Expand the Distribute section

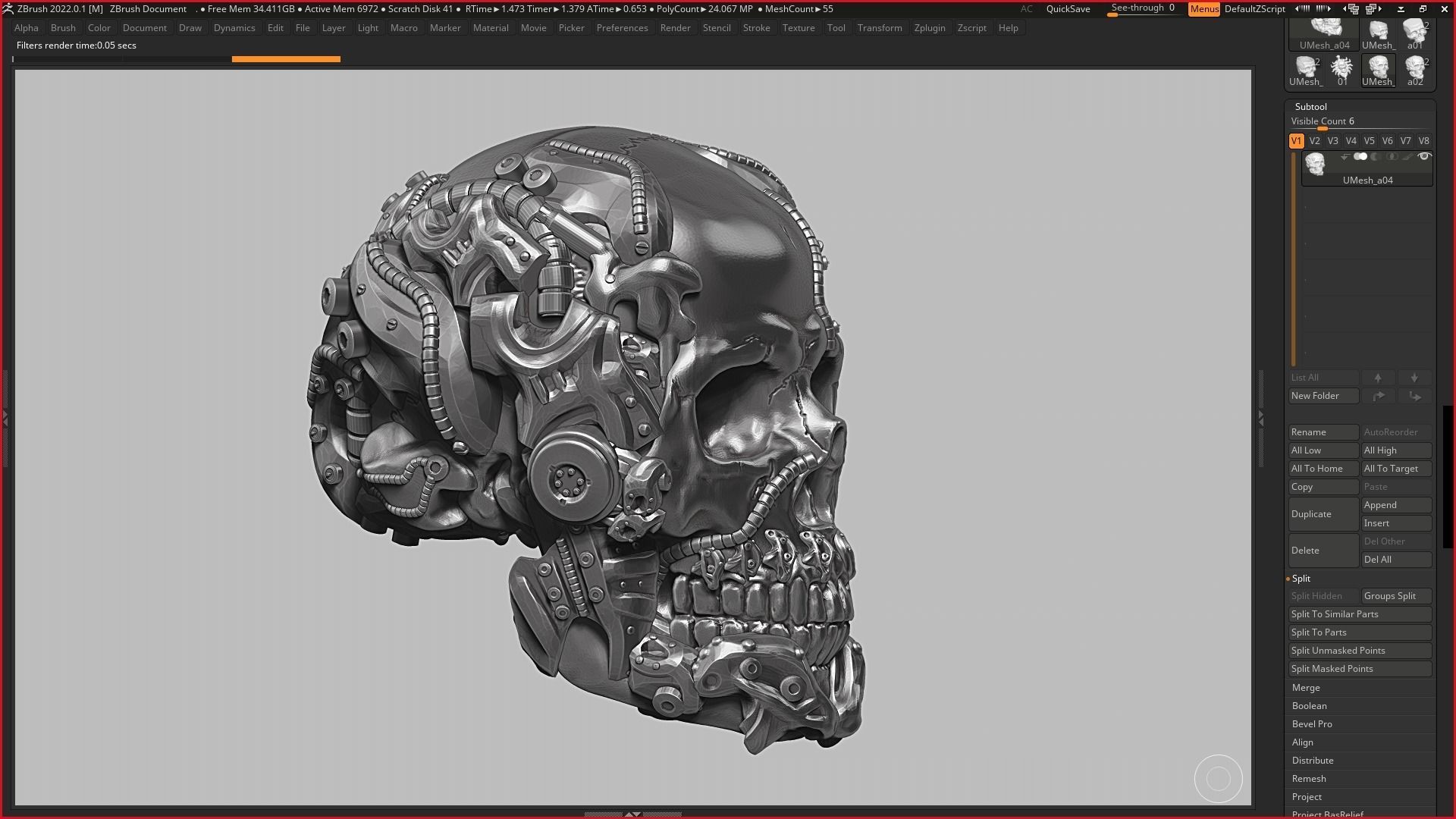tap(1313, 761)
